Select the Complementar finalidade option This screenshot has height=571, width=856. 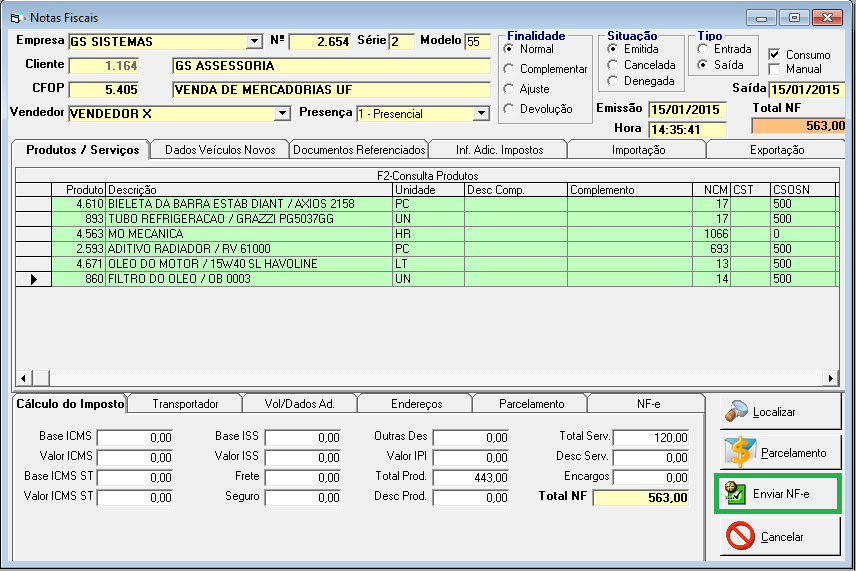509,69
